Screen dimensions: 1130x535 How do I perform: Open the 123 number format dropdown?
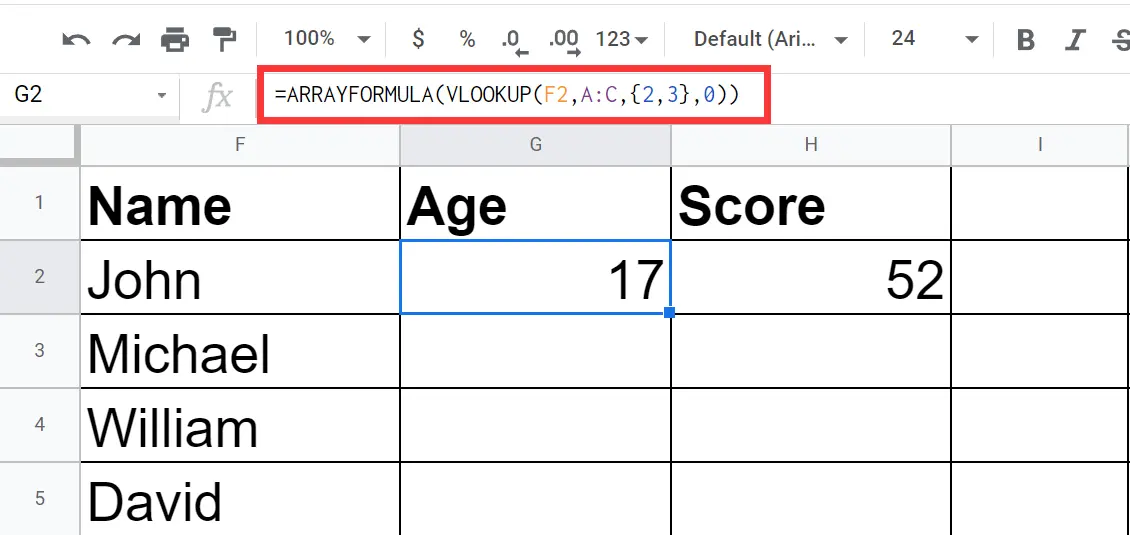tap(621, 40)
